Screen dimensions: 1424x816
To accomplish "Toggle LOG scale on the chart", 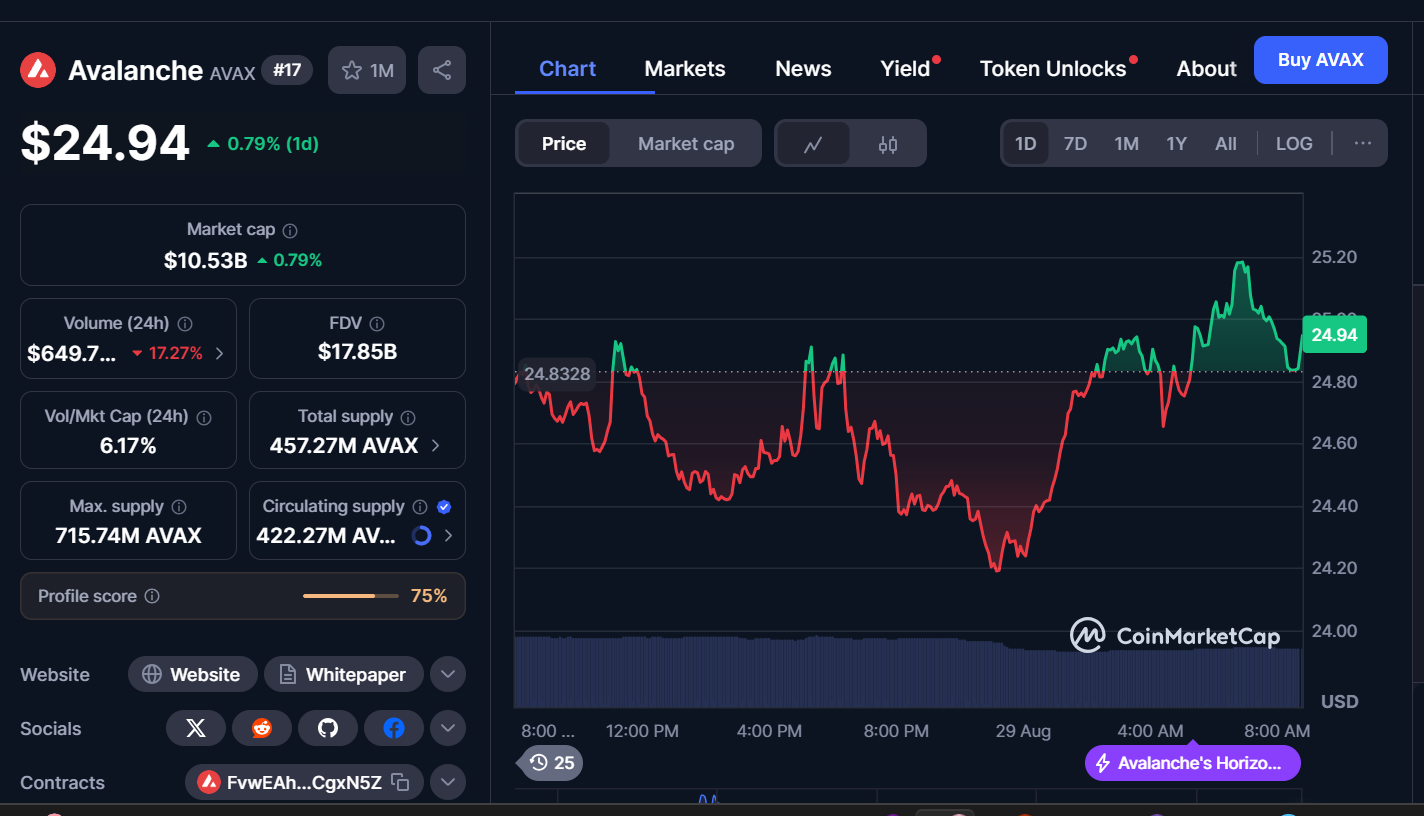I will pos(1294,144).
